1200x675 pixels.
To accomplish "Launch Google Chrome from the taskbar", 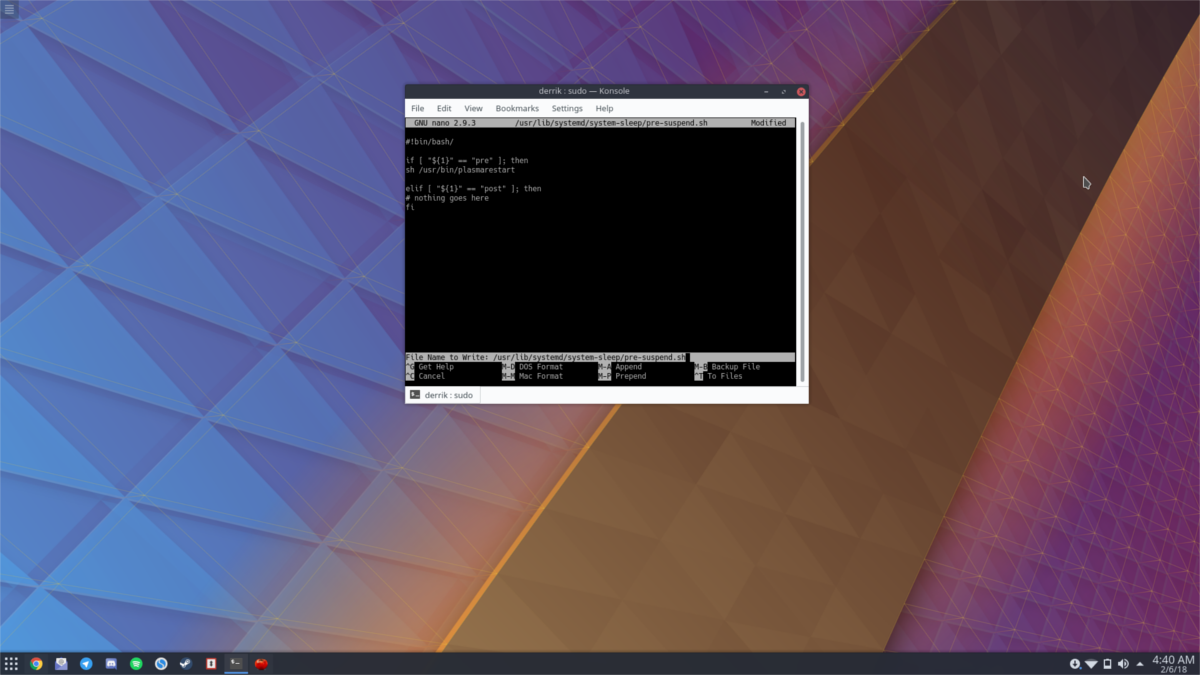I will tap(36, 663).
